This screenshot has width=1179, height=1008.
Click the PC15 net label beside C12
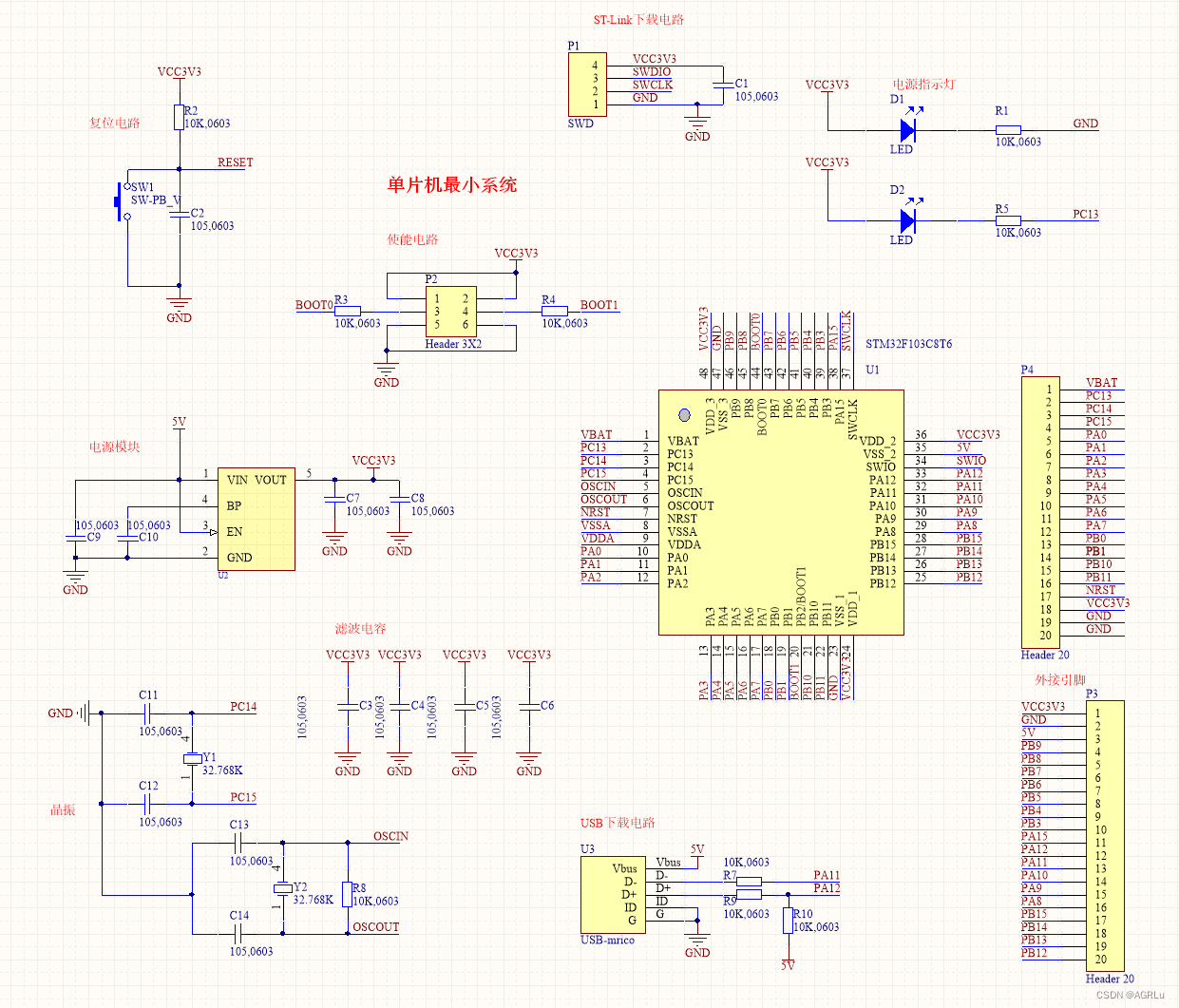[243, 797]
